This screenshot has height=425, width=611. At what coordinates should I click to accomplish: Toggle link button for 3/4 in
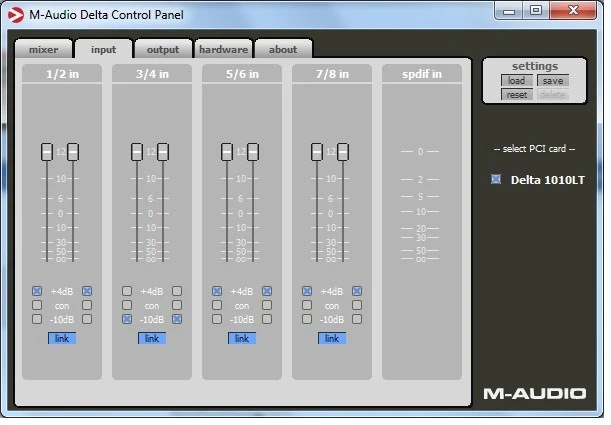[x=151, y=338]
